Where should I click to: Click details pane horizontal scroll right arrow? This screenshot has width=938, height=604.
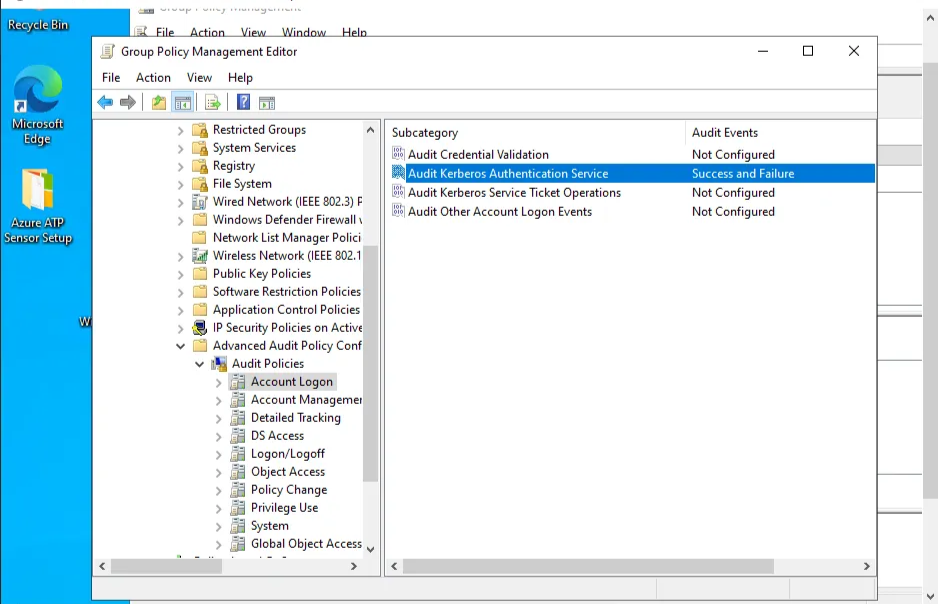tap(866, 566)
